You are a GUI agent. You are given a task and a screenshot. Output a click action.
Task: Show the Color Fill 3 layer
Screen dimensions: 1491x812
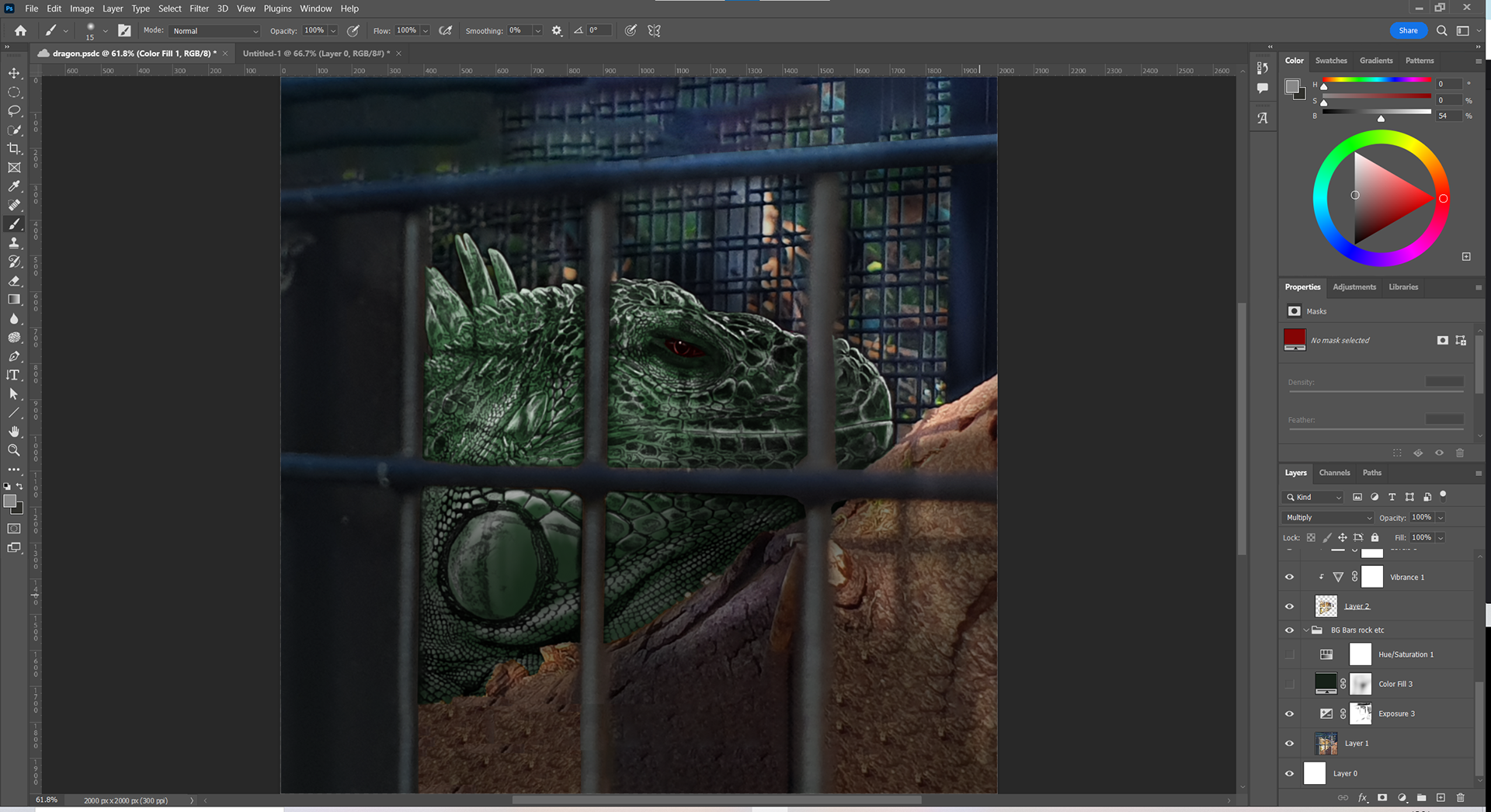point(1289,684)
